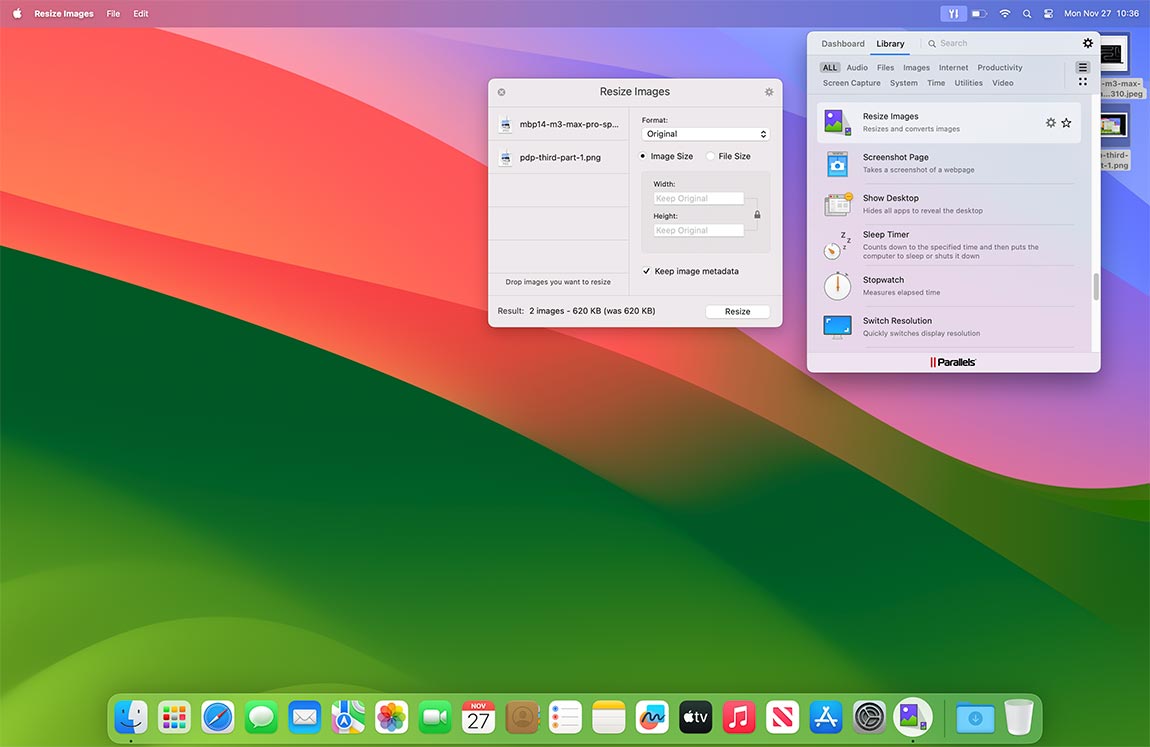The height and width of the screenshot is (747, 1150).
Task: Click the Parallels logo at panel bottom
Action: click(952, 361)
